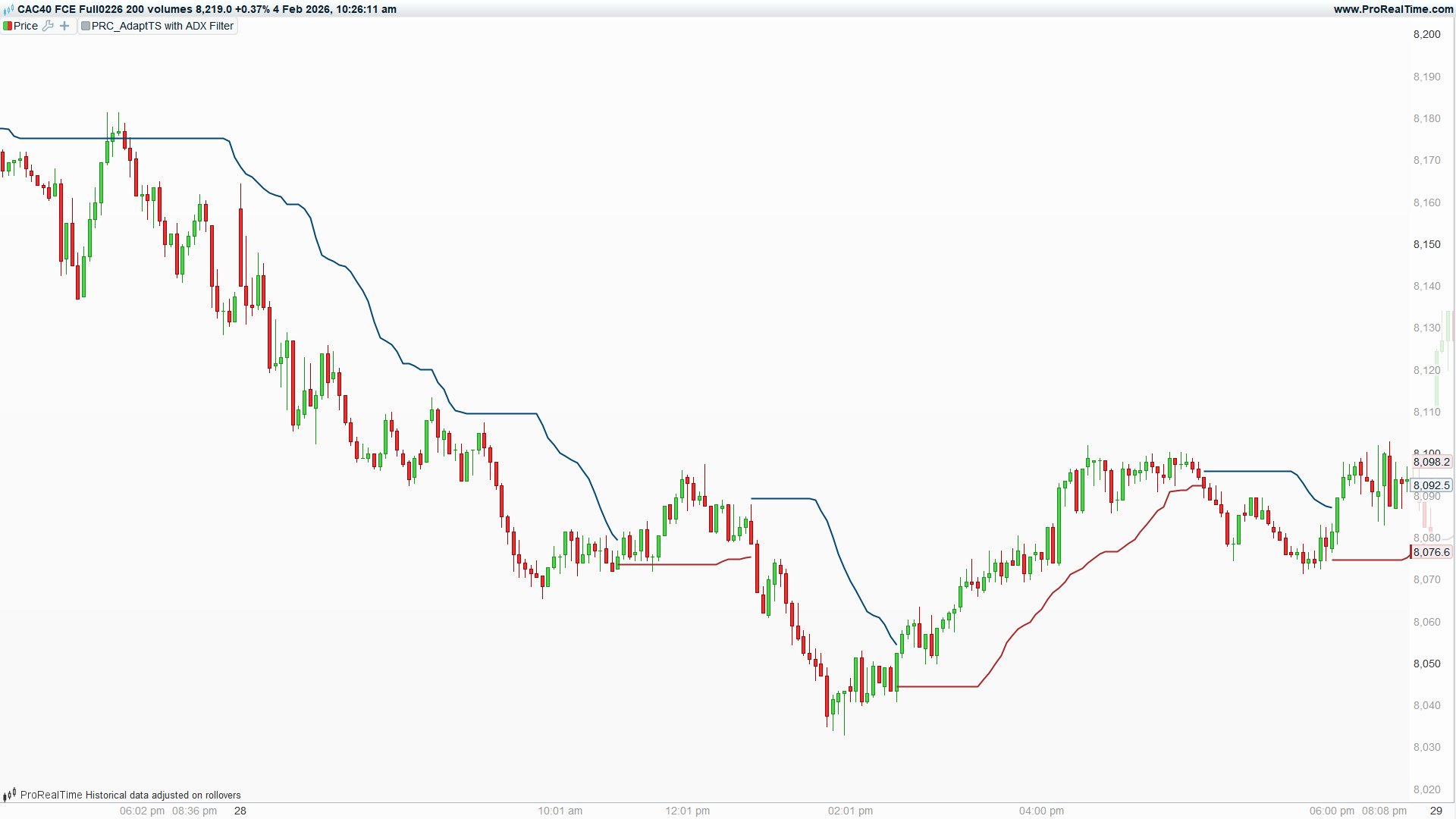Viewport: 1456px width, 819px height.
Task: Click the 8,092.5 current price tag
Action: click(1431, 485)
